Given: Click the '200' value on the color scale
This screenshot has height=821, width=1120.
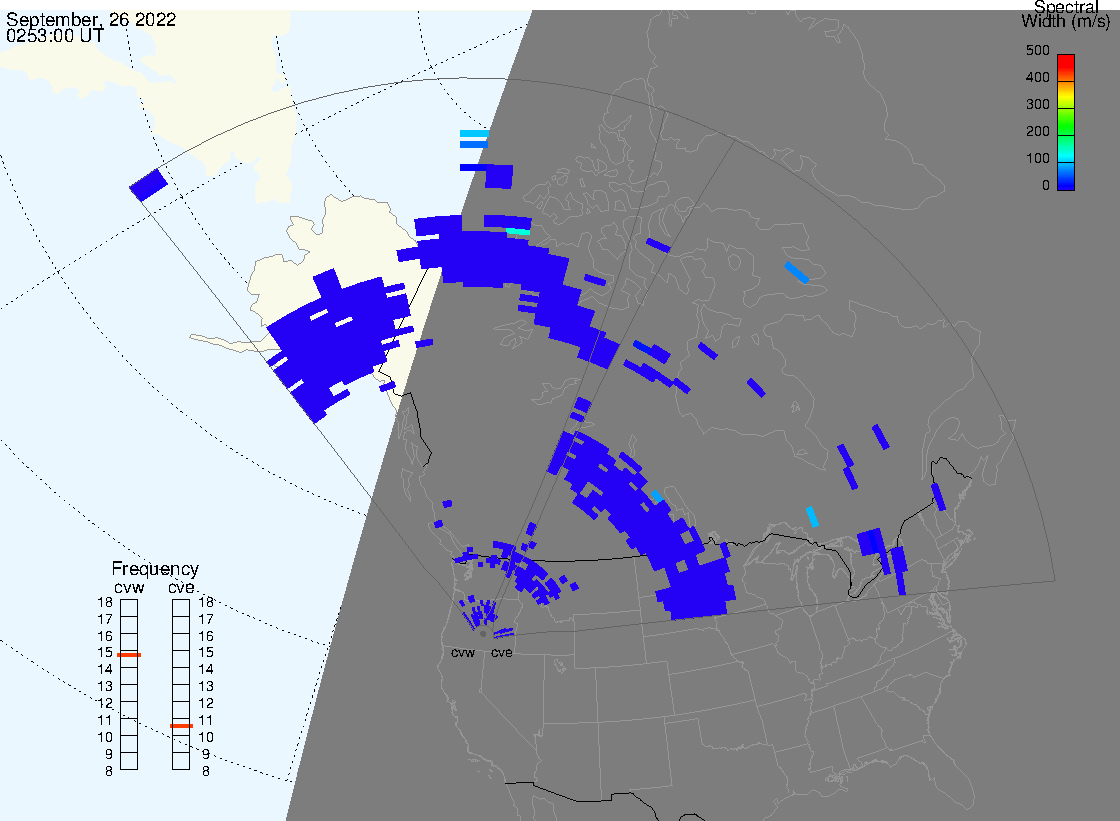Looking at the screenshot, I should [1038, 131].
